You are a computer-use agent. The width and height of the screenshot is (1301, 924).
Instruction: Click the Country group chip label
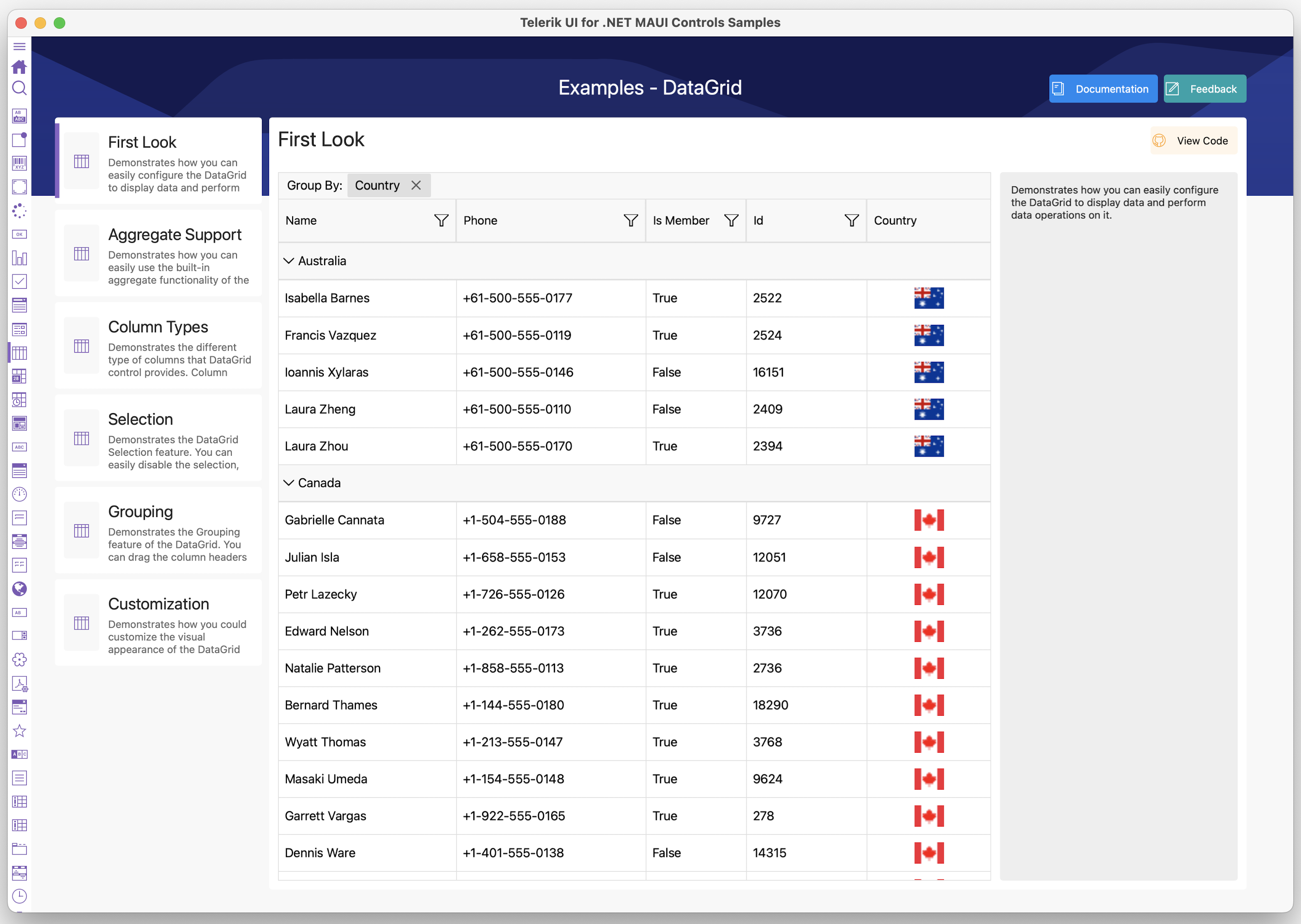click(377, 186)
